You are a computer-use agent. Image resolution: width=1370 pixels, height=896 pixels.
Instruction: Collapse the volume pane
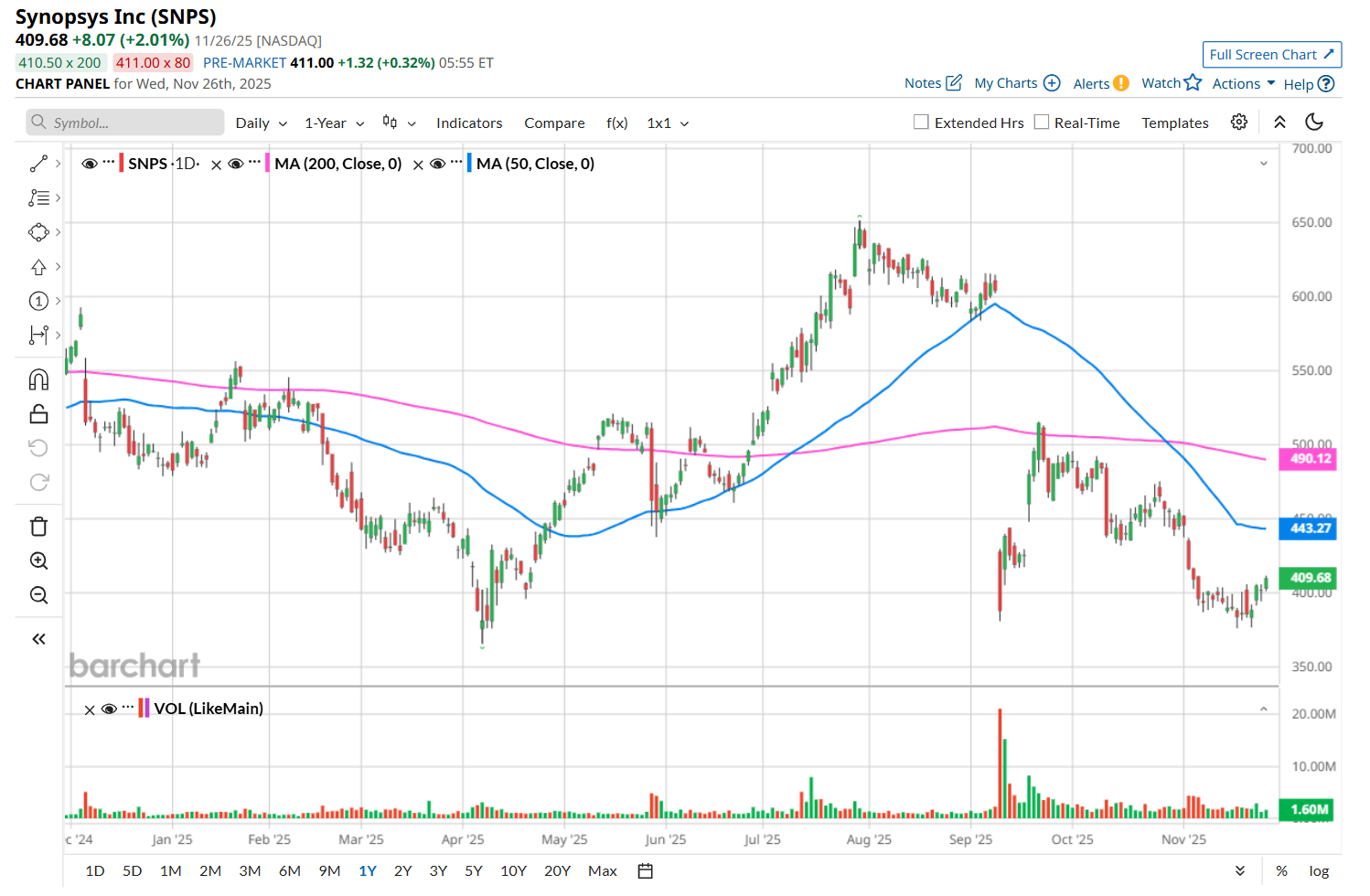coord(1264,709)
